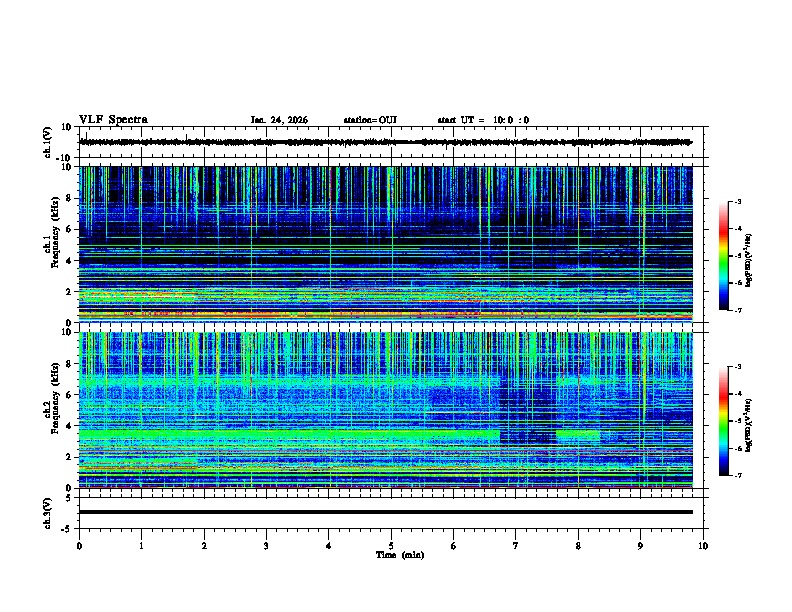Click time axis tick label "7"

pos(516,546)
